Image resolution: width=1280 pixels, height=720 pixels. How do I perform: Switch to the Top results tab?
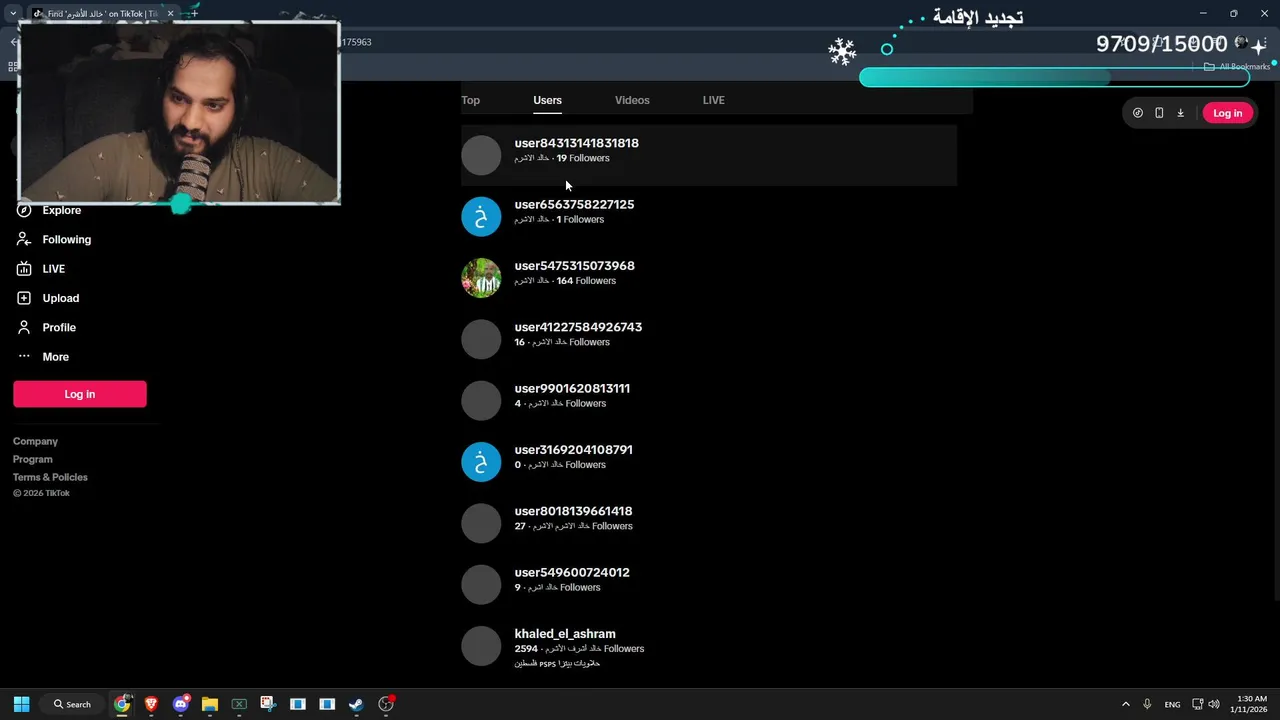[x=470, y=100]
